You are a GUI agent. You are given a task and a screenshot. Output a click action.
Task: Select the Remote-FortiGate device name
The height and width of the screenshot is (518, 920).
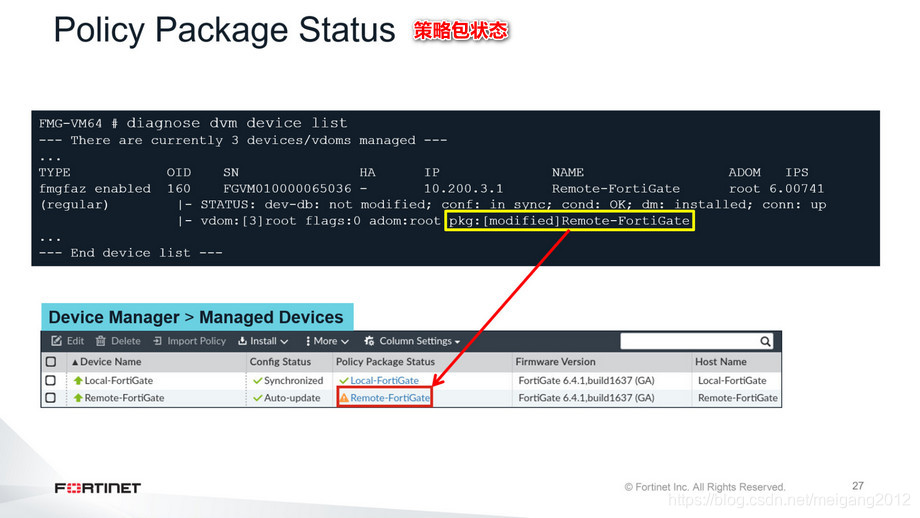(124, 398)
